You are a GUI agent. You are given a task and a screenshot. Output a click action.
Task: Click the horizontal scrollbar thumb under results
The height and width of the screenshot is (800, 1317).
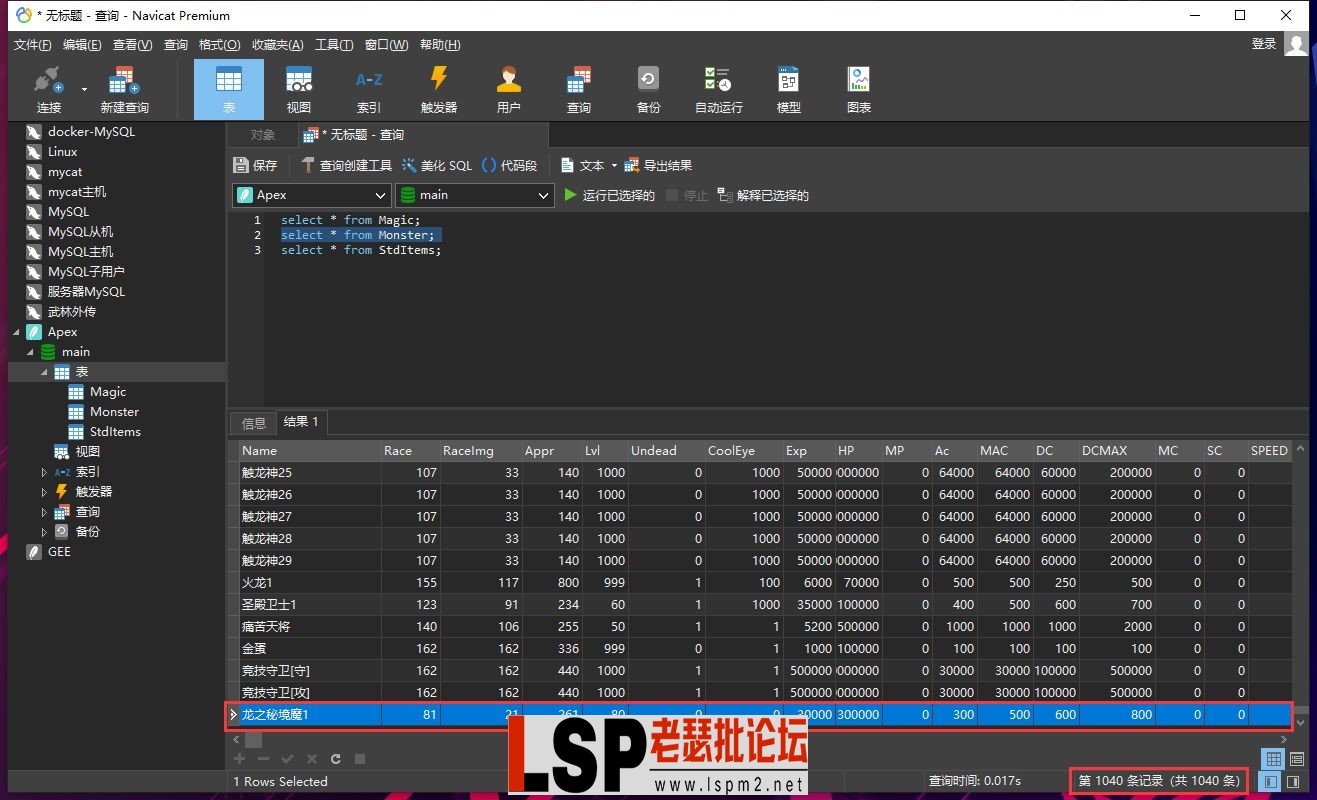253,739
